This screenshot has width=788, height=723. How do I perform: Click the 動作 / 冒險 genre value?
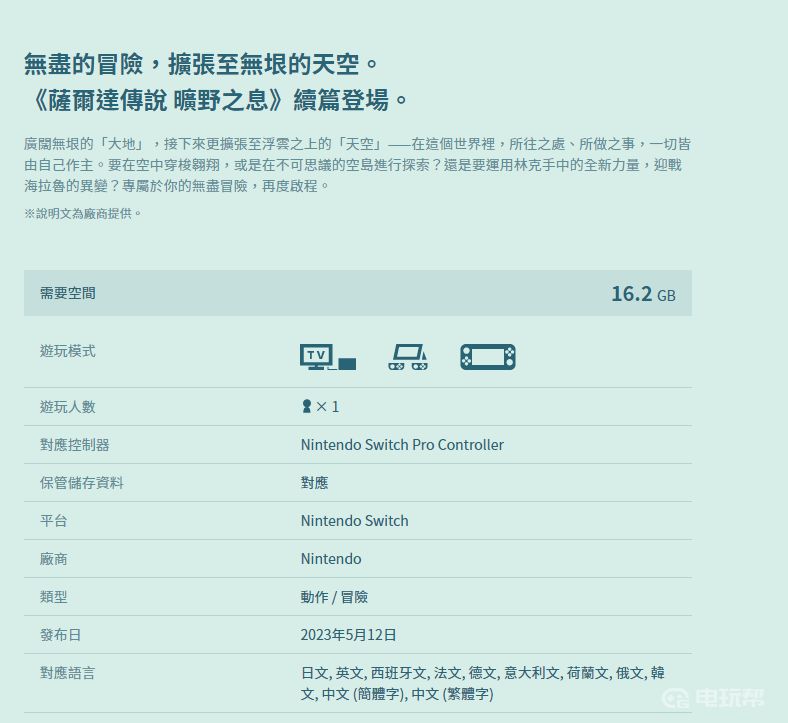pos(334,597)
